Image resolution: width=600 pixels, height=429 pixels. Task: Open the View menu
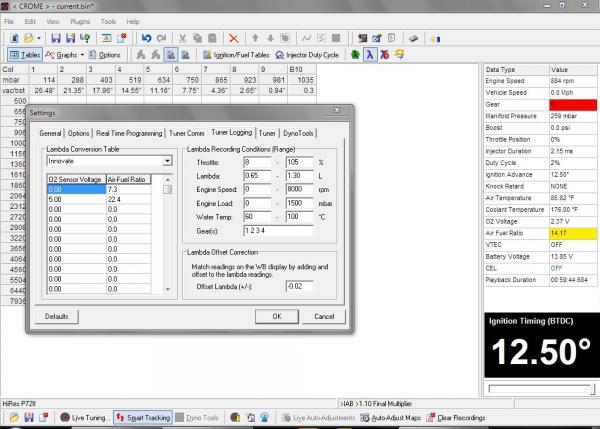pos(53,22)
